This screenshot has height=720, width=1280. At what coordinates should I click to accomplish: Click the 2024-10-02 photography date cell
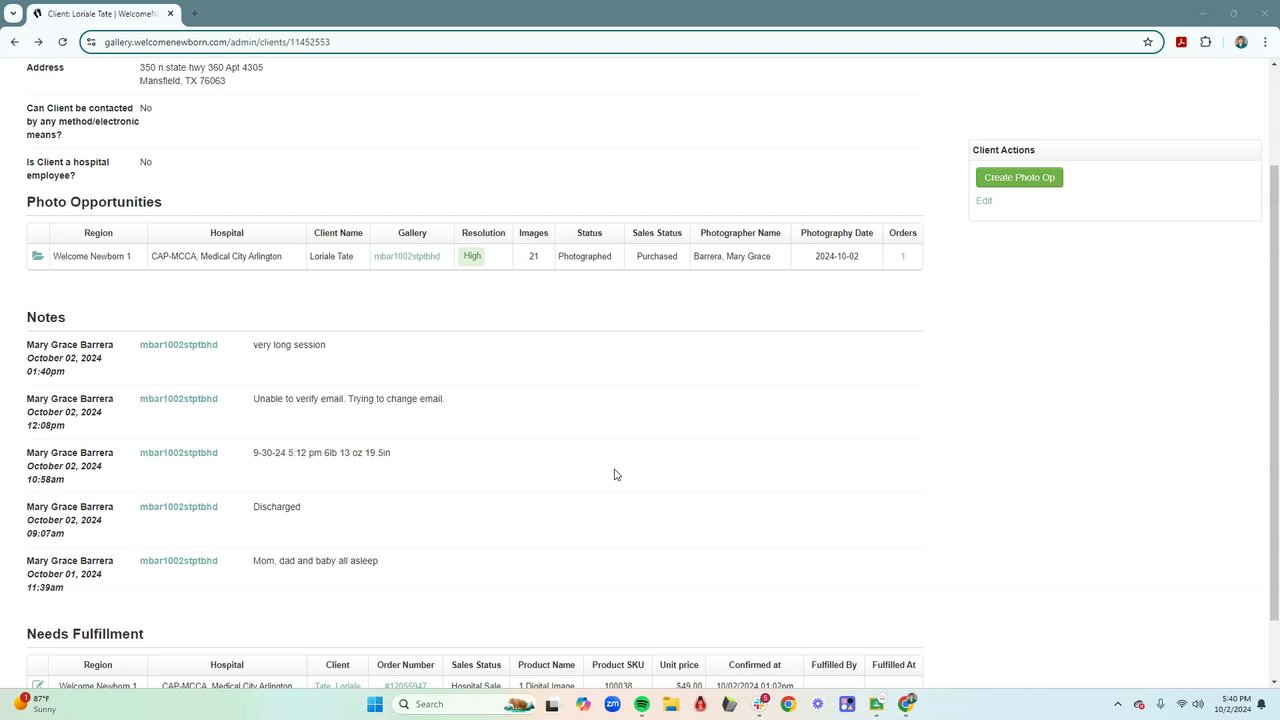click(x=837, y=256)
